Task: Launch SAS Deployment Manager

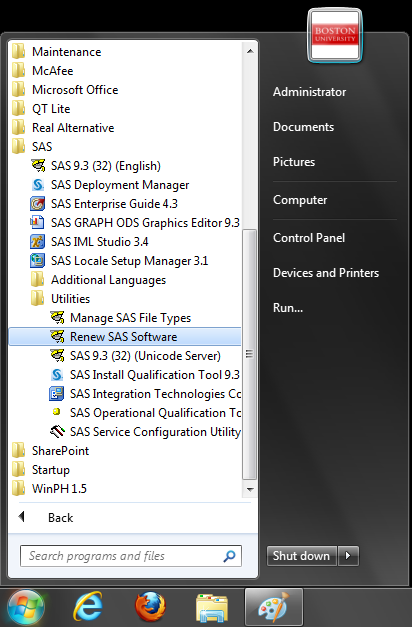Action: point(120,185)
